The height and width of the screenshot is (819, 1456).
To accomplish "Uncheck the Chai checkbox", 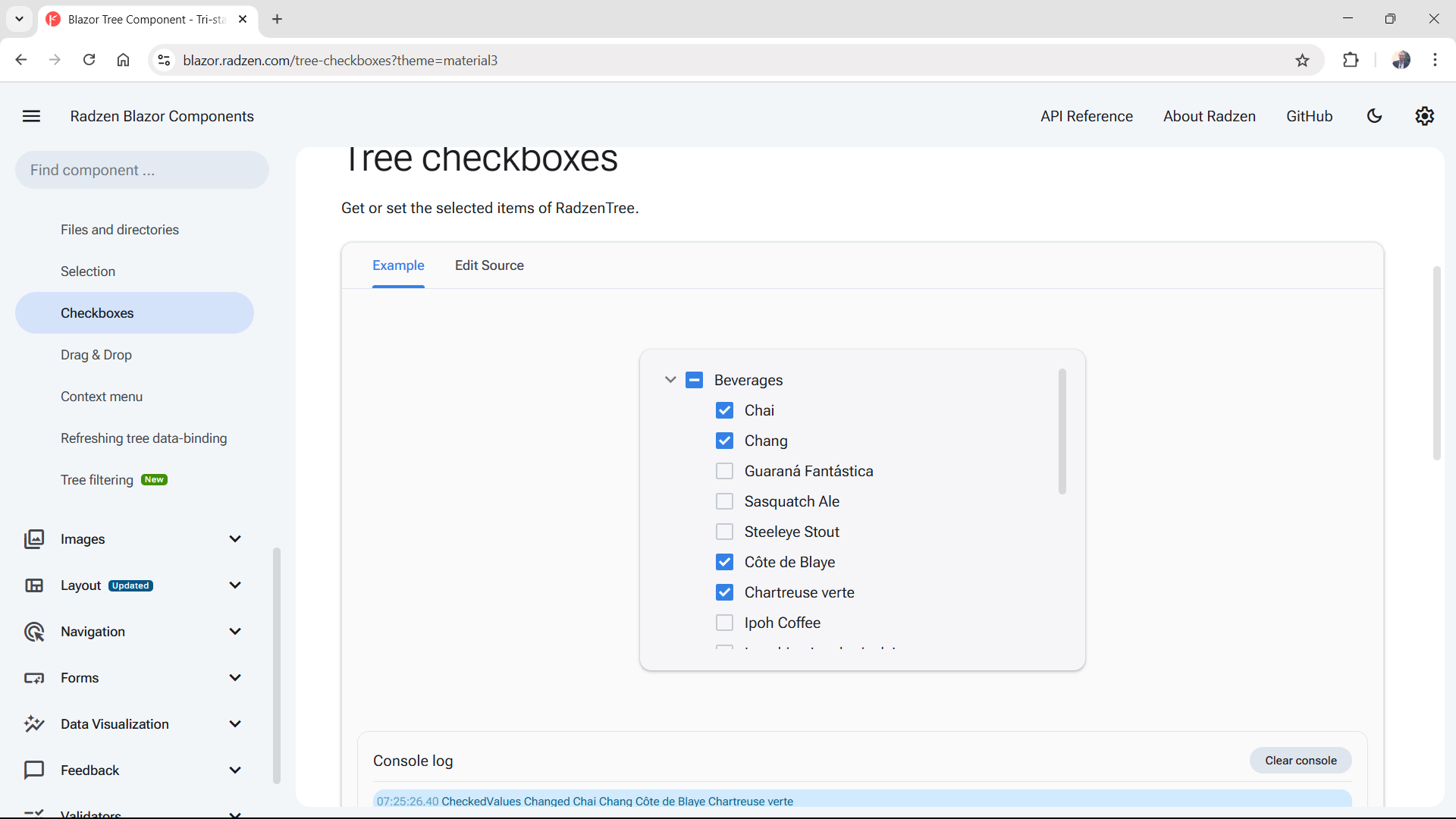I will click(x=725, y=409).
